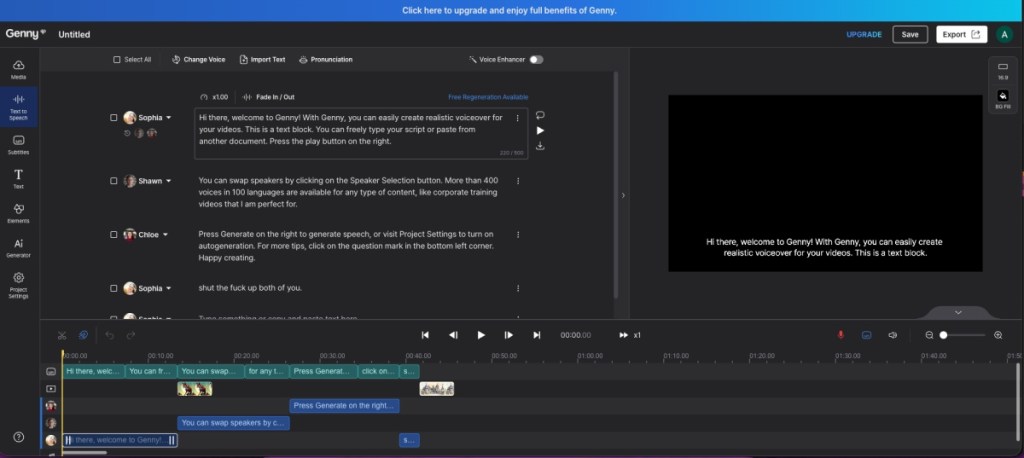The image size is (1024, 458).
Task: Tick the checkbox for Sophia's welcome block
Action: [114, 118]
